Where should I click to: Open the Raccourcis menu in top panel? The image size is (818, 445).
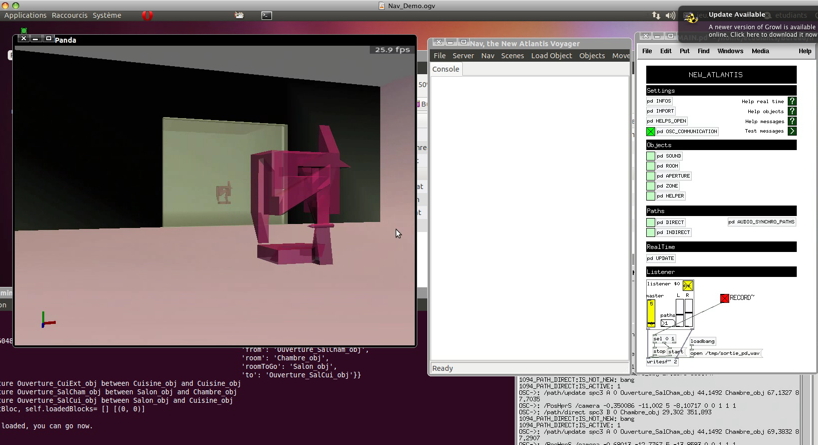pyautogui.click(x=69, y=16)
